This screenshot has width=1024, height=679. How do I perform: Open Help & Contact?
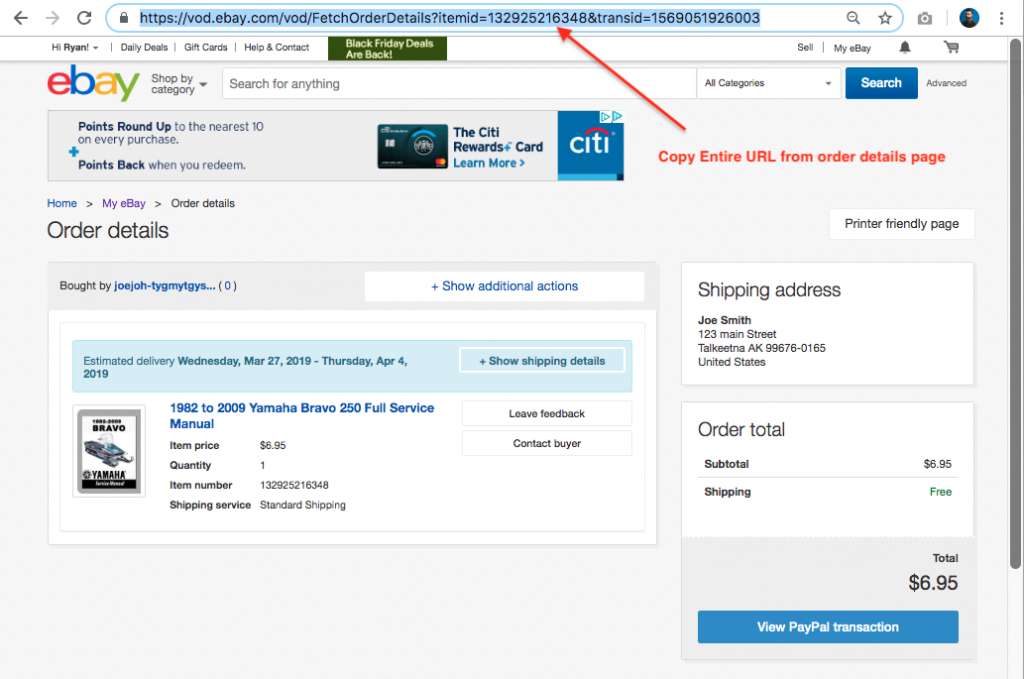click(276, 47)
